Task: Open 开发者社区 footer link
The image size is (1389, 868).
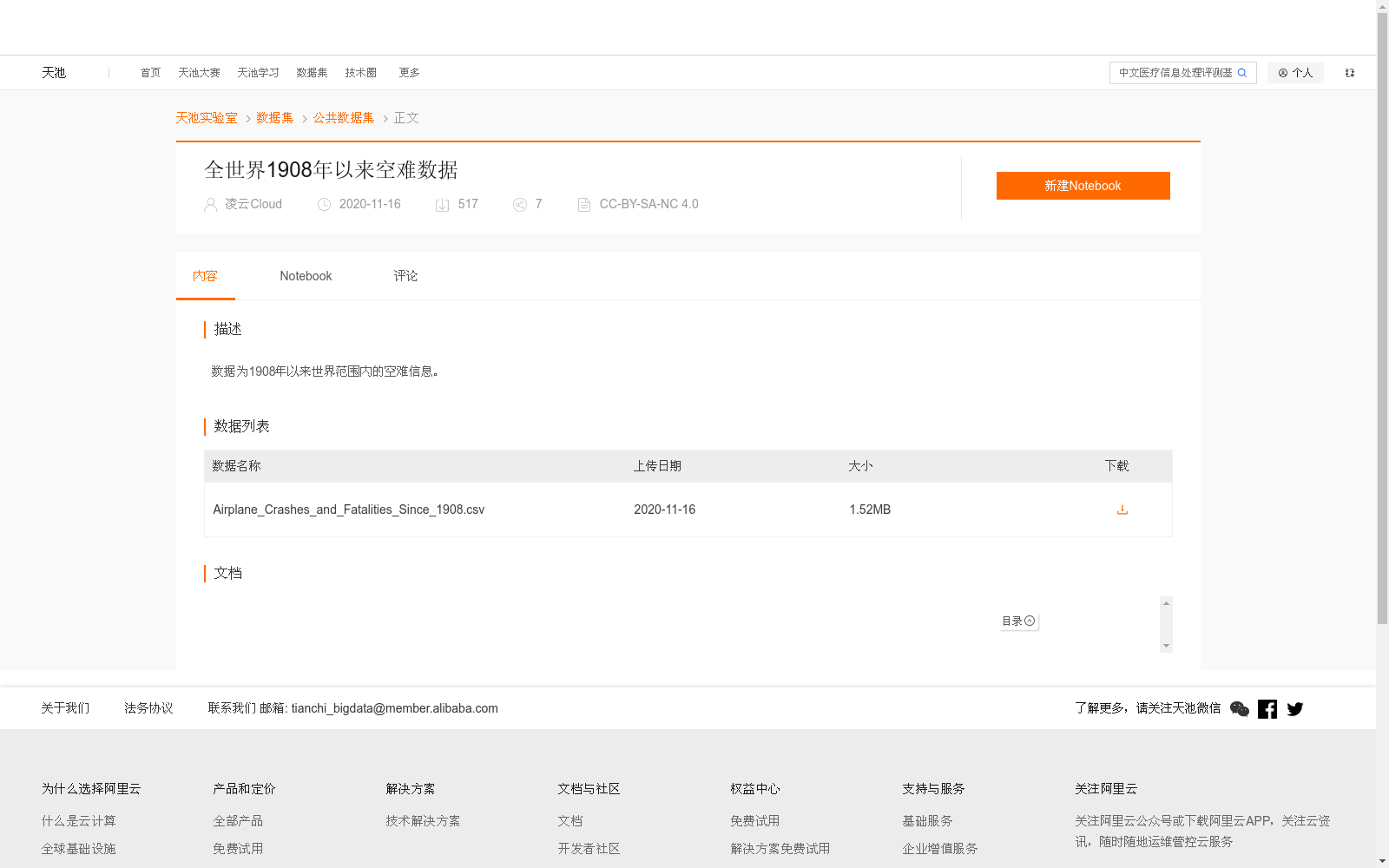Action: [x=589, y=849]
